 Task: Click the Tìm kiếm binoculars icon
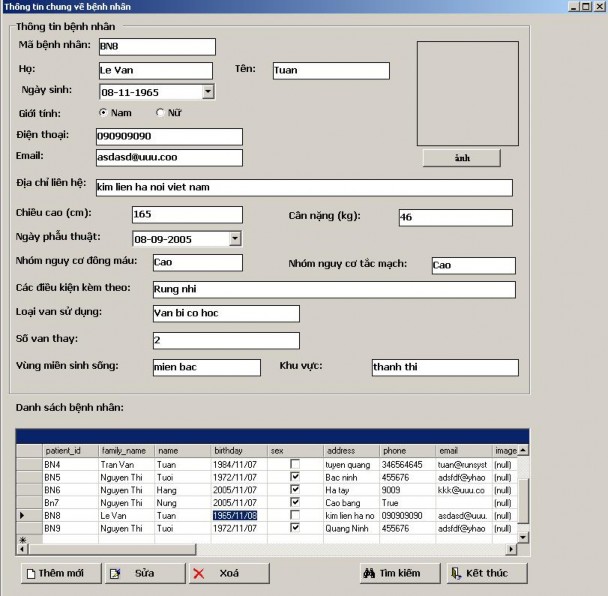point(369,574)
